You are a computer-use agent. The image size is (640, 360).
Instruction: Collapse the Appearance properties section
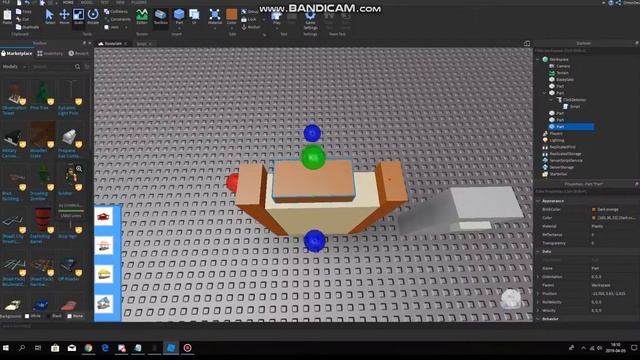click(x=538, y=201)
